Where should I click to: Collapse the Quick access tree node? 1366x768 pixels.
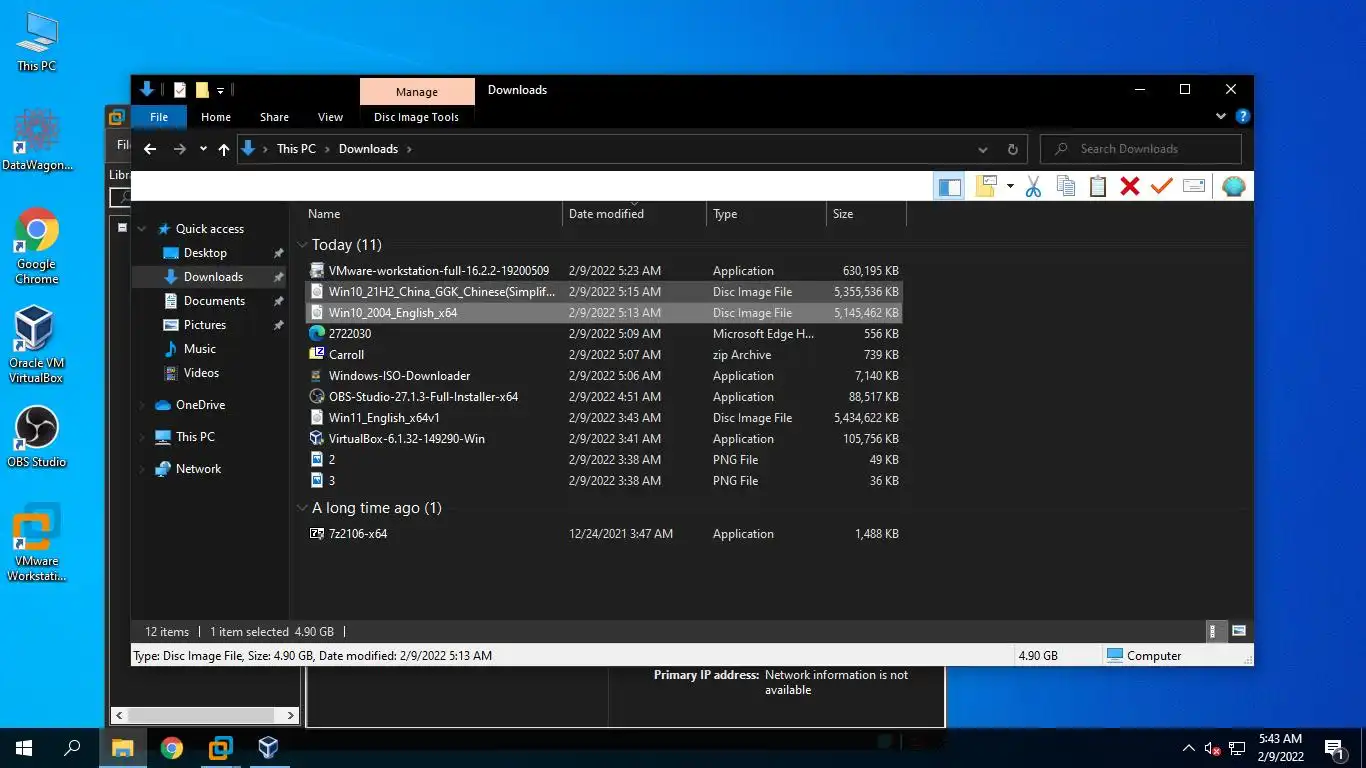(x=142, y=229)
